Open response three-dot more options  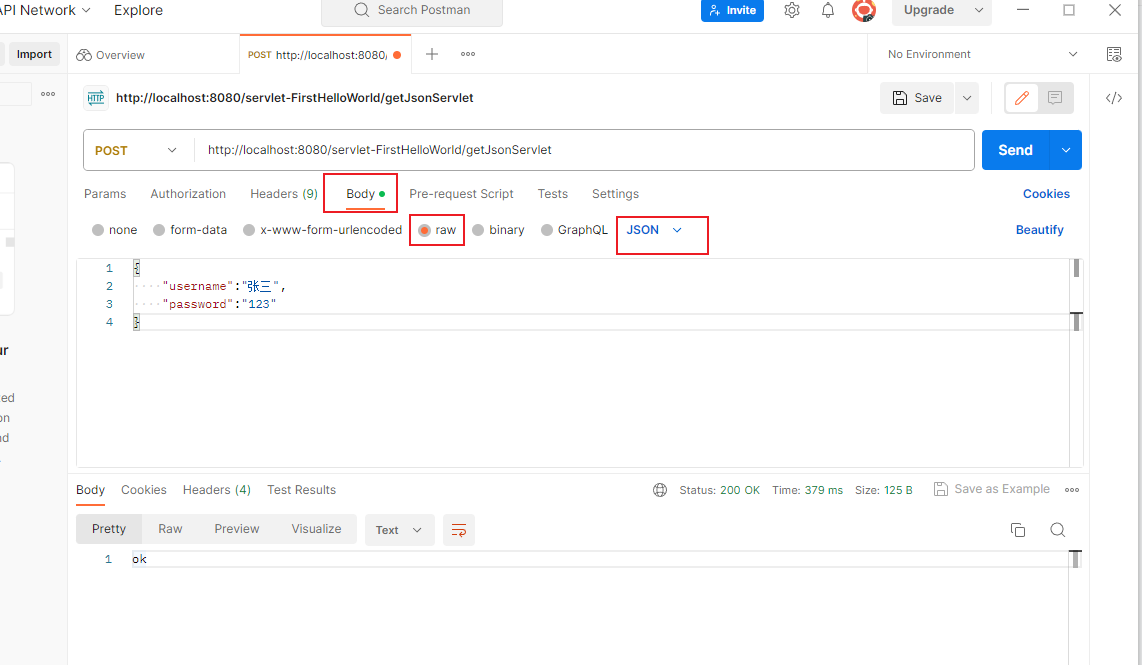[1072, 490]
